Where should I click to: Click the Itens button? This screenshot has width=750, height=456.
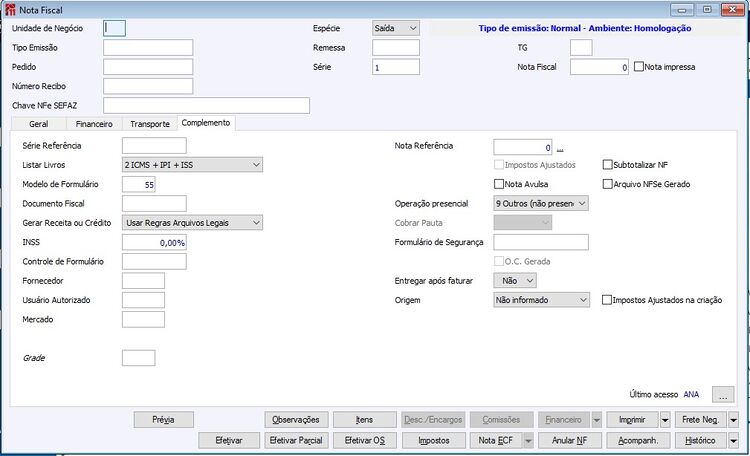(x=364, y=420)
